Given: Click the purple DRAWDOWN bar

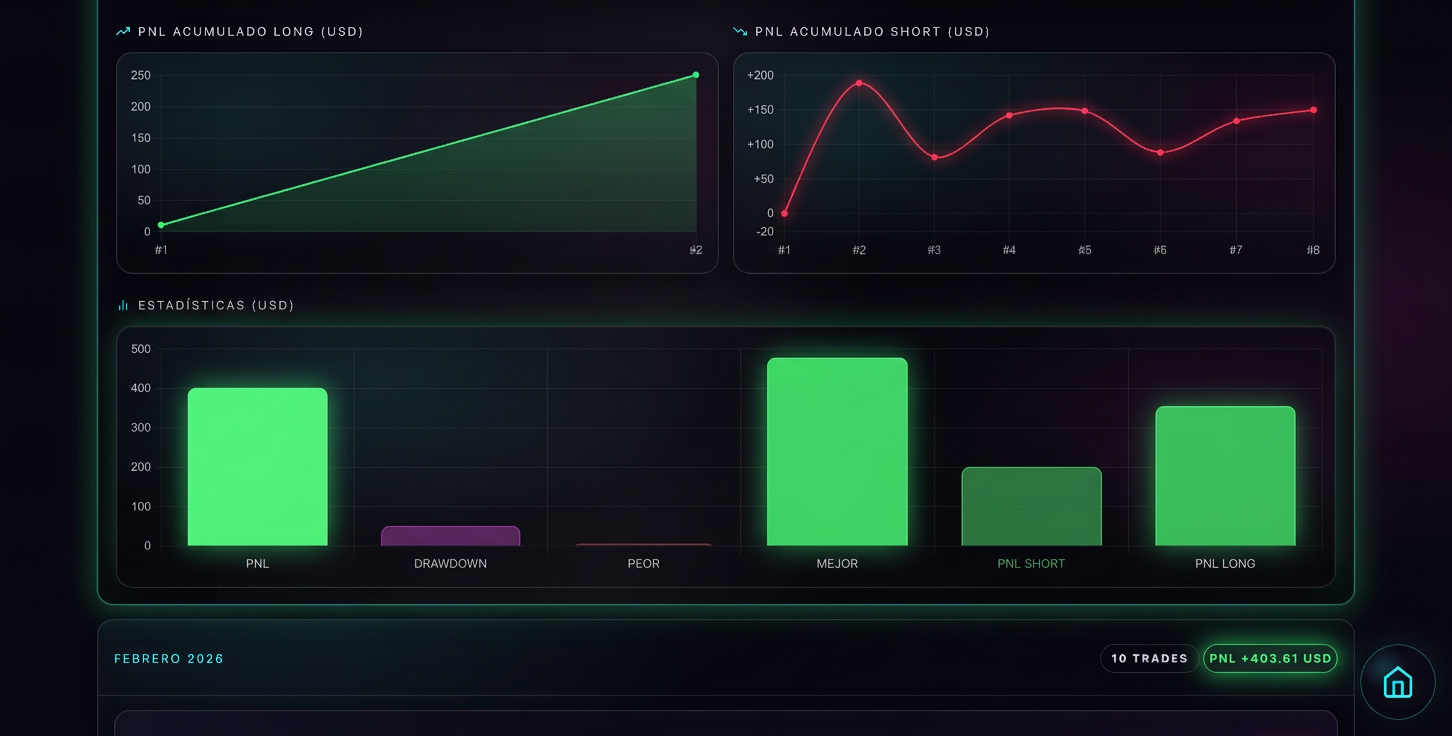Looking at the screenshot, I should 450,536.
